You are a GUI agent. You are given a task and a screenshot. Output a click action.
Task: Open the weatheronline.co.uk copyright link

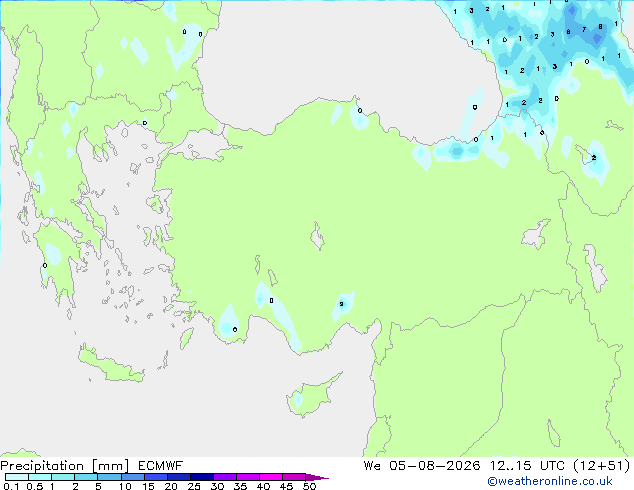tap(550, 481)
